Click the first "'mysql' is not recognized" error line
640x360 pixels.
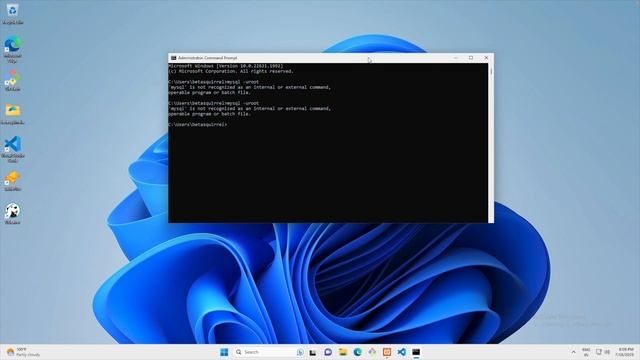(x=250, y=87)
